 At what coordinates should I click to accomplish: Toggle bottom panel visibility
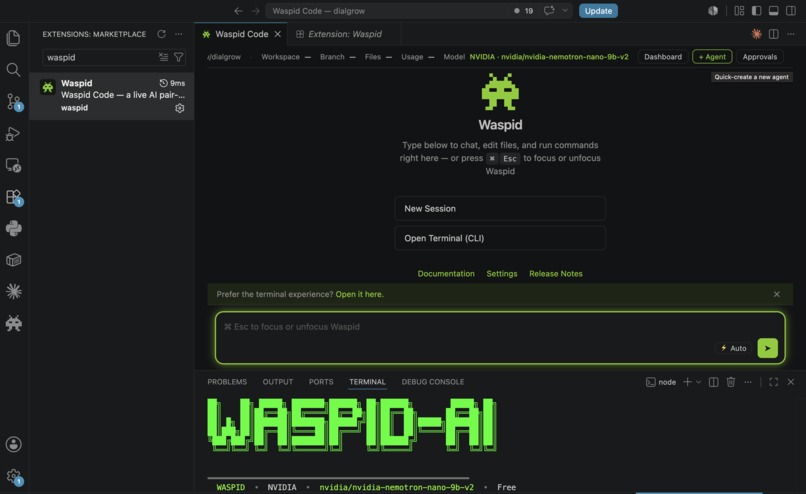[774, 11]
